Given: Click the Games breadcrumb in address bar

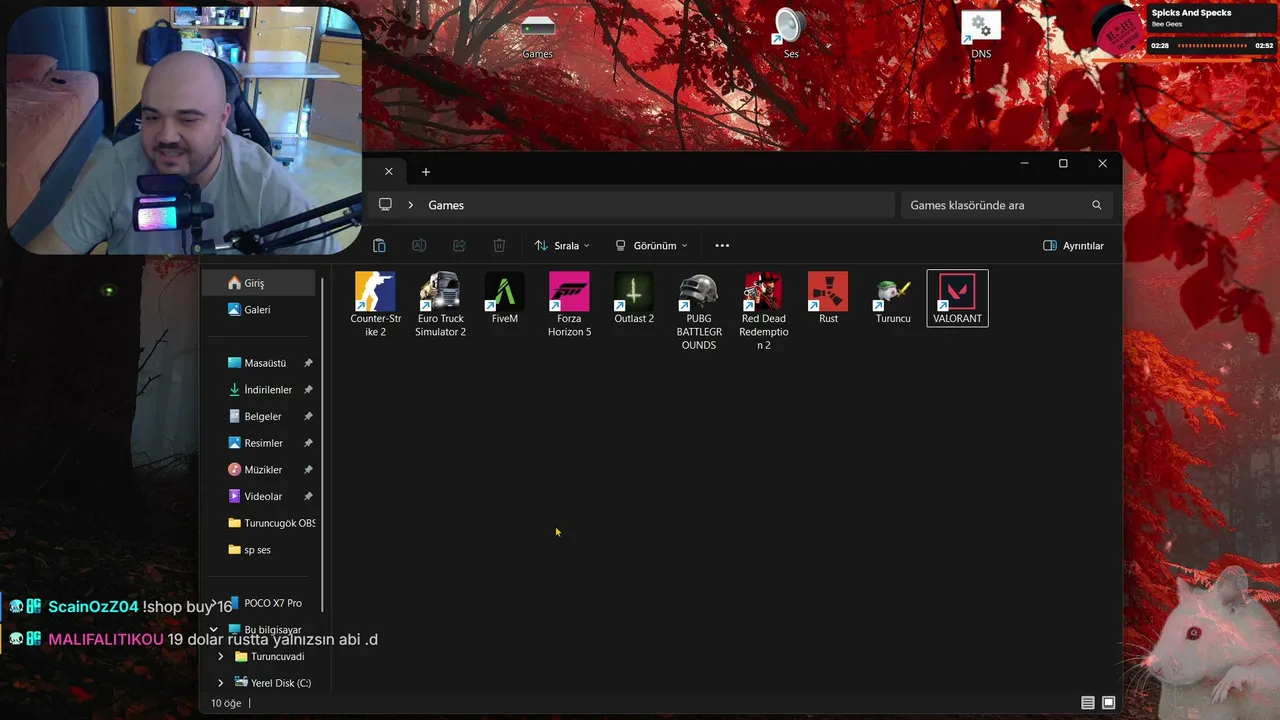Looking at the screenshot, I should point(446,205).
